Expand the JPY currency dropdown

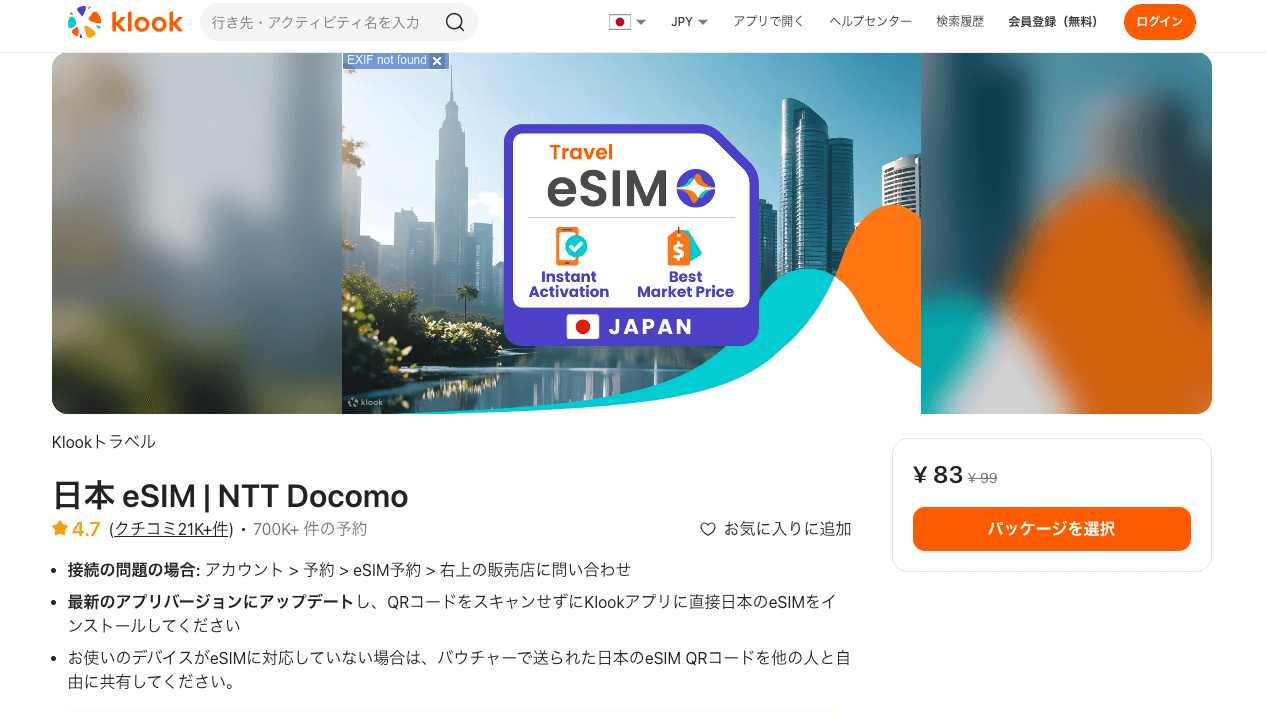pyautogui.click(x=689, y=22)
